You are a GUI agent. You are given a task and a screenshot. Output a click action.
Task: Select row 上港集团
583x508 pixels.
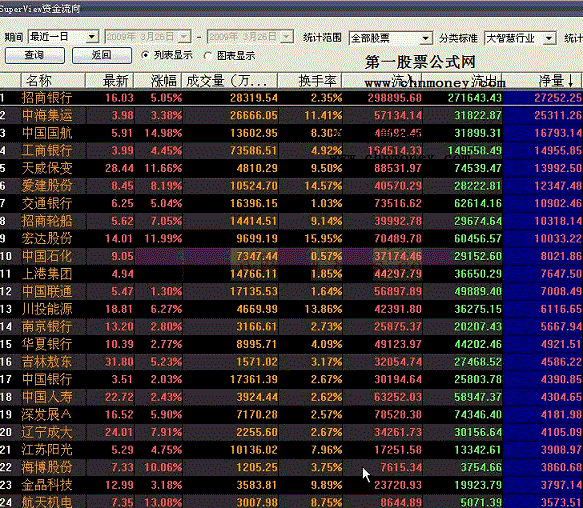tap(292, 274)
